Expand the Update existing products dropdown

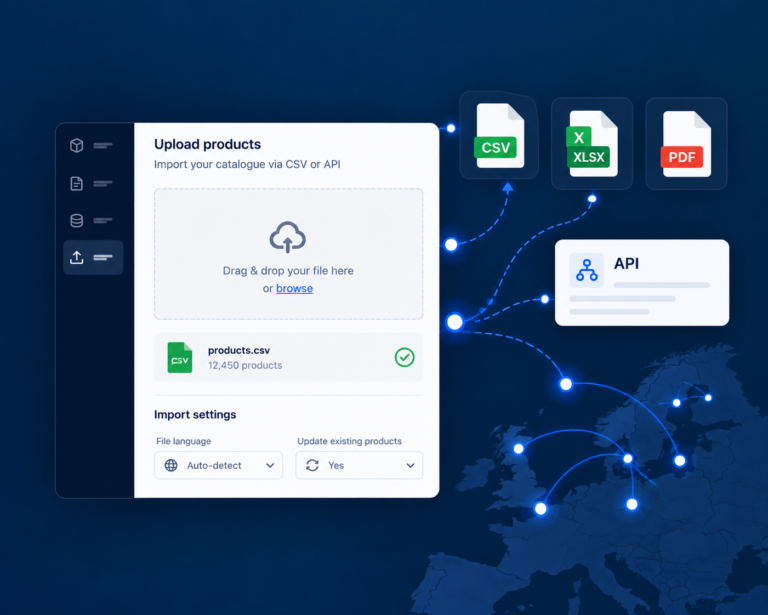click(x=359, y=465)
